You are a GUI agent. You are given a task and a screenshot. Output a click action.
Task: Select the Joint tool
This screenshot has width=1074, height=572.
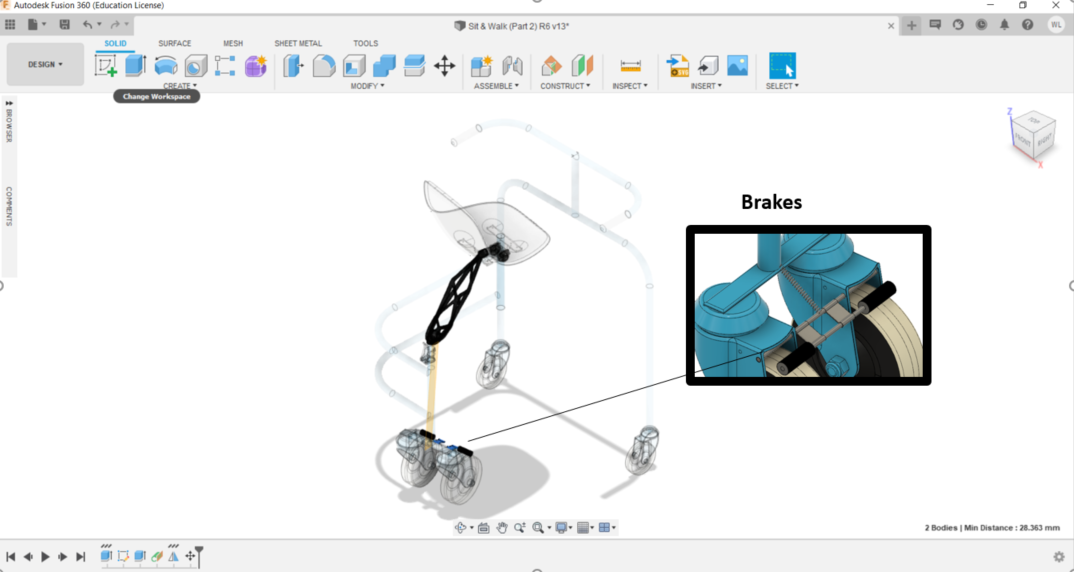512,66
